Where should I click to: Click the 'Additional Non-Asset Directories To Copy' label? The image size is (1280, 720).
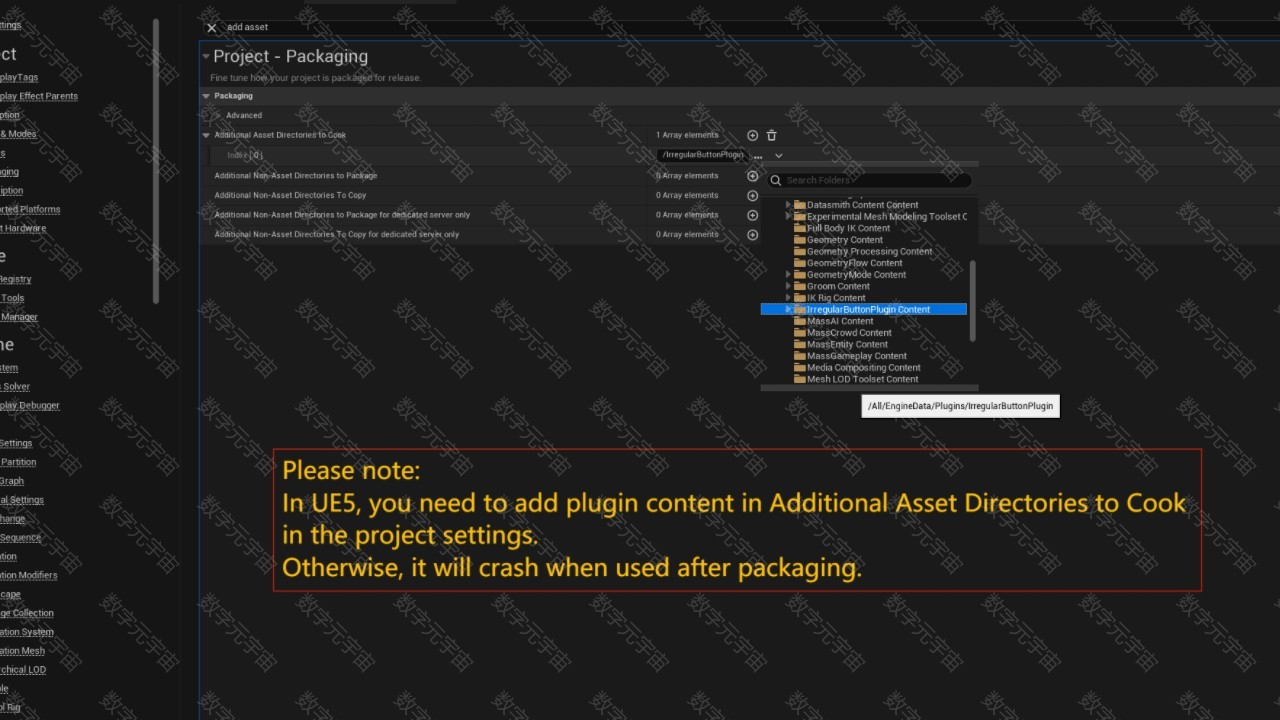pos(290,196)
